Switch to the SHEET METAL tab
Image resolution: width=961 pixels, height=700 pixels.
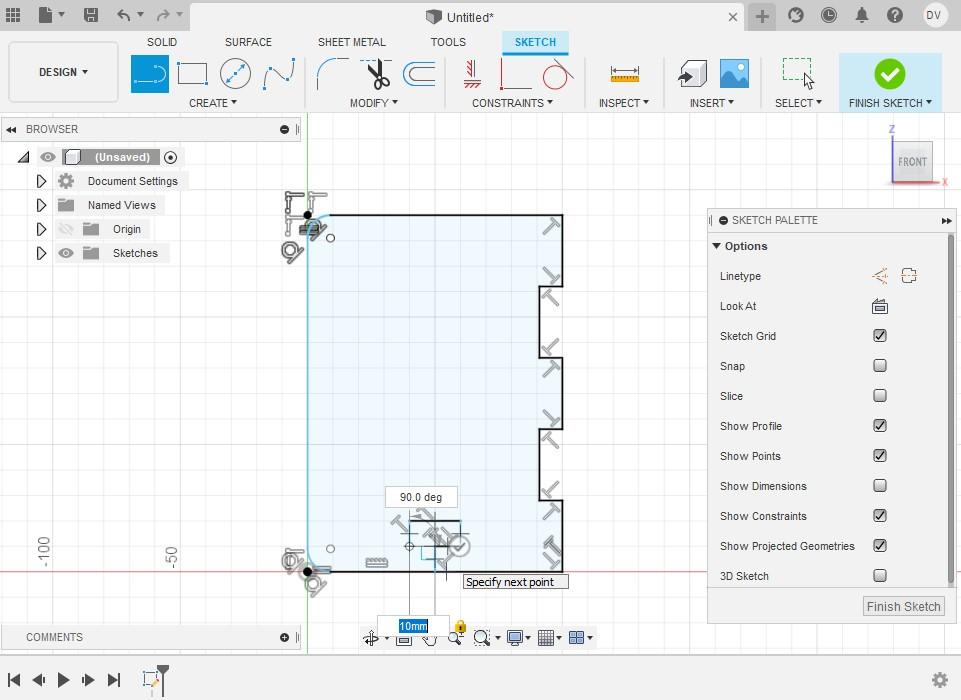(352, 42)
